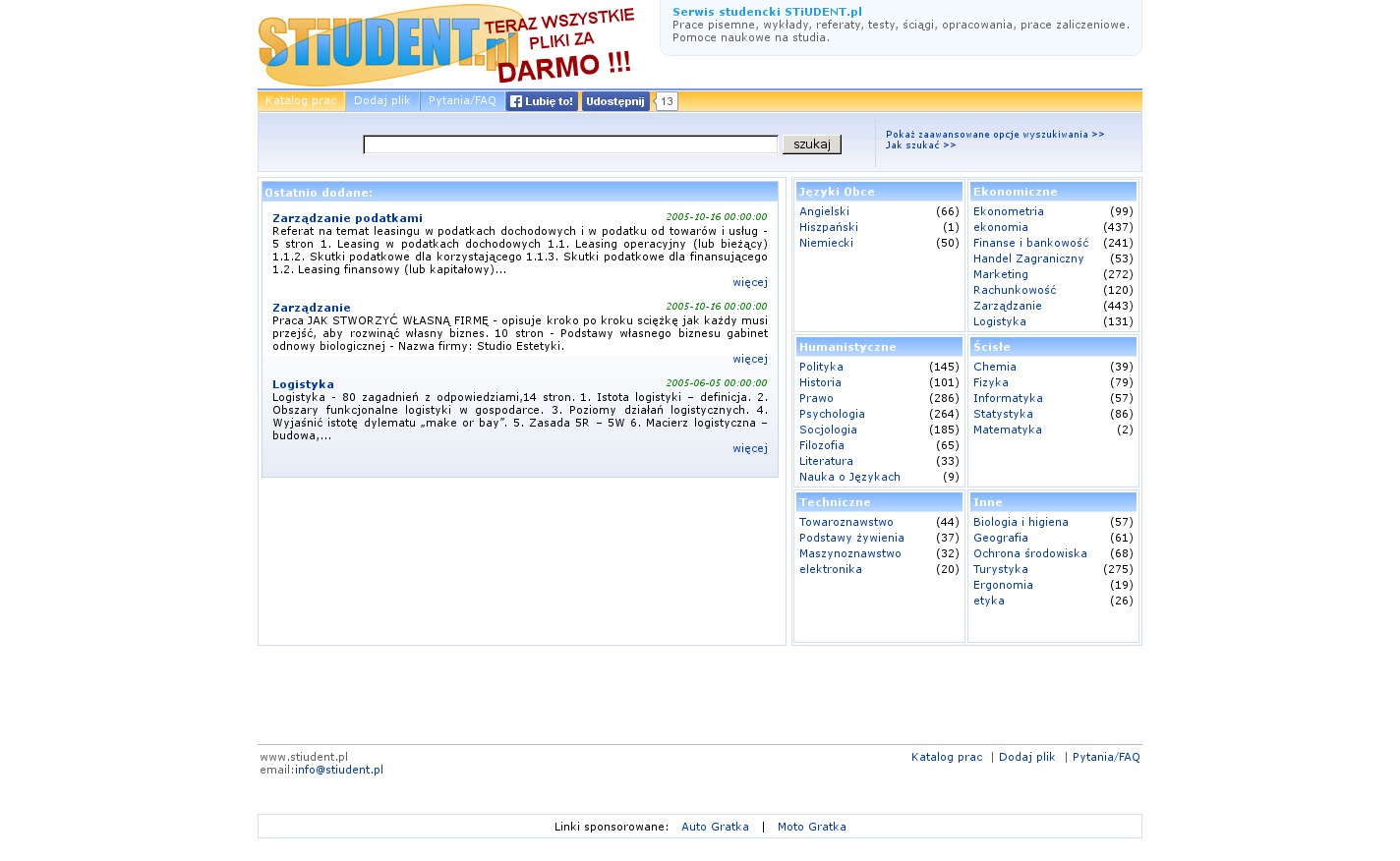This screenshot has height=861, width=1400.
Task: Select the 'Angielski' language category
Action: pos(824,211)
